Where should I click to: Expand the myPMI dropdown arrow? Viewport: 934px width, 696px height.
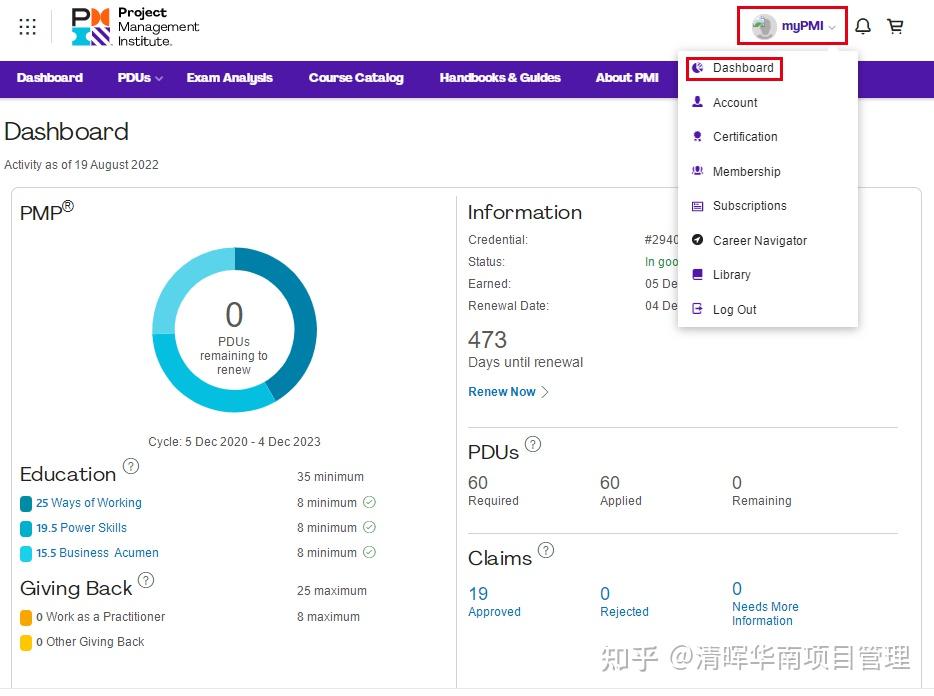832,27
